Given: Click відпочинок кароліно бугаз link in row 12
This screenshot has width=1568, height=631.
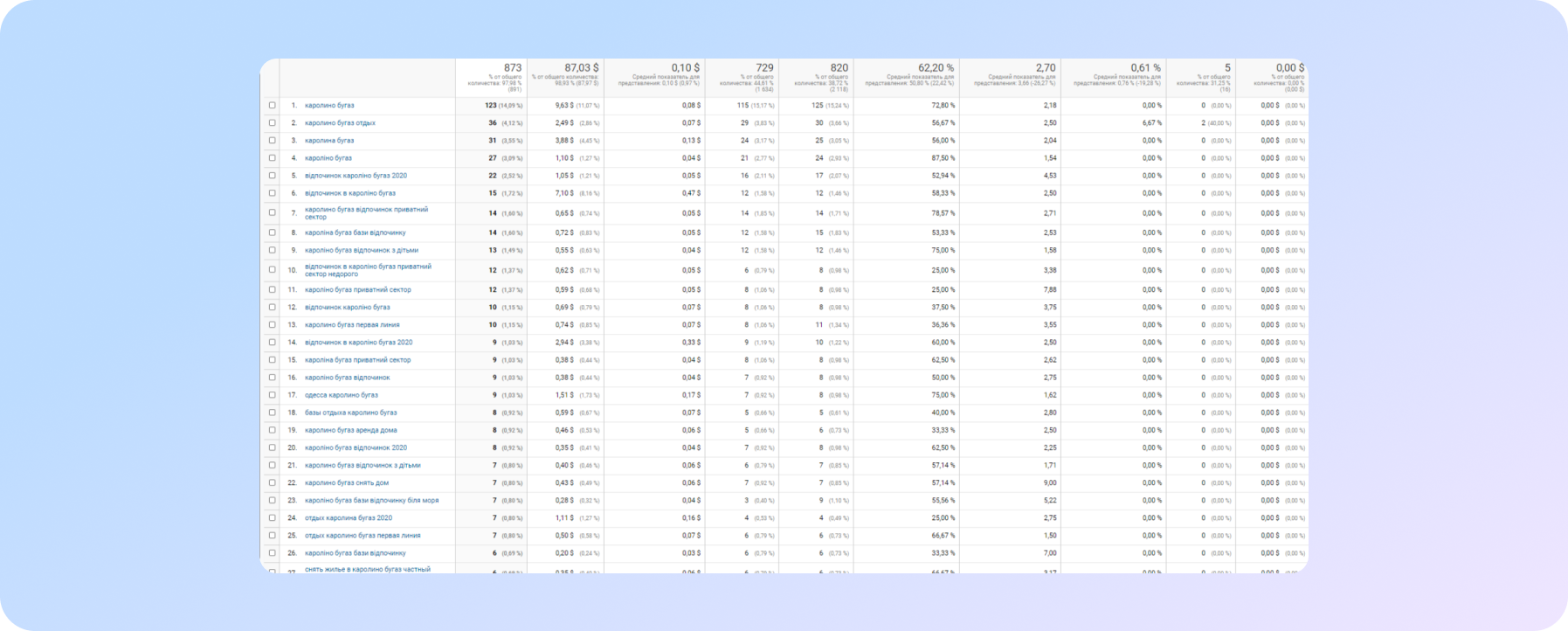Looking at the screenshot, I should click(348, 308).
